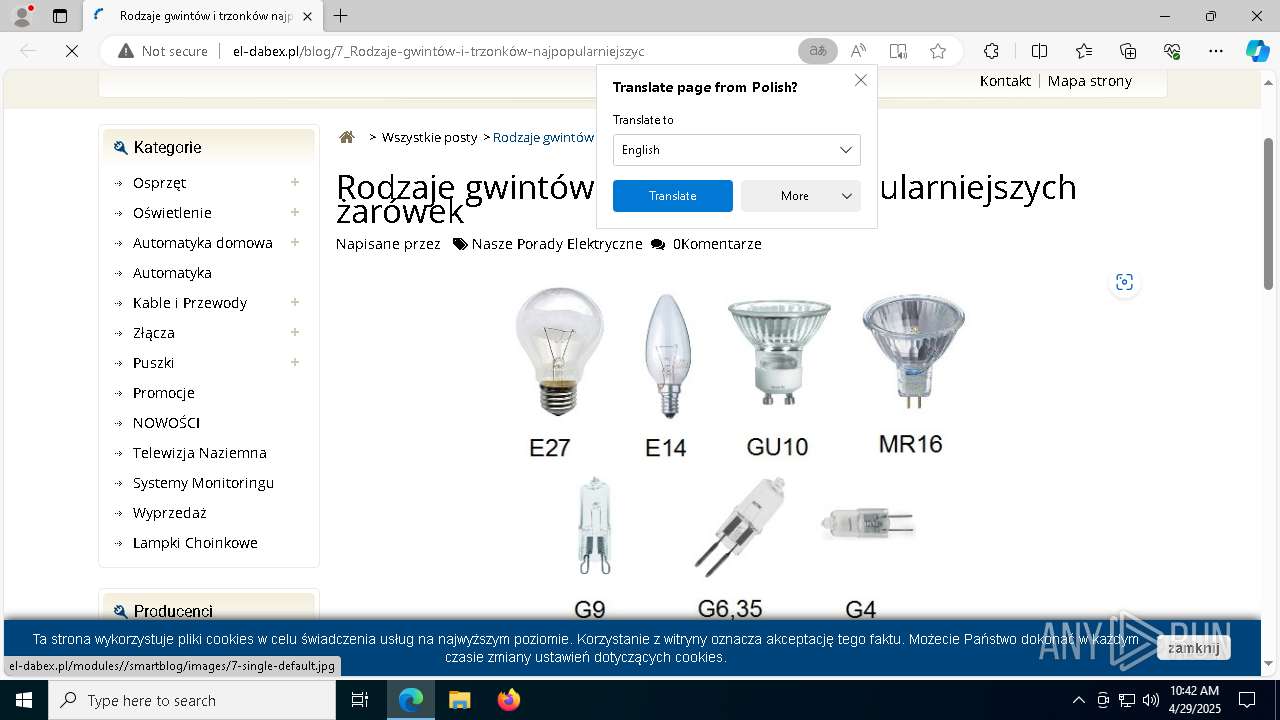Viewport: 1280px width, 720px height.
Task: Add page to favorites star
Action: pos(938,51)
